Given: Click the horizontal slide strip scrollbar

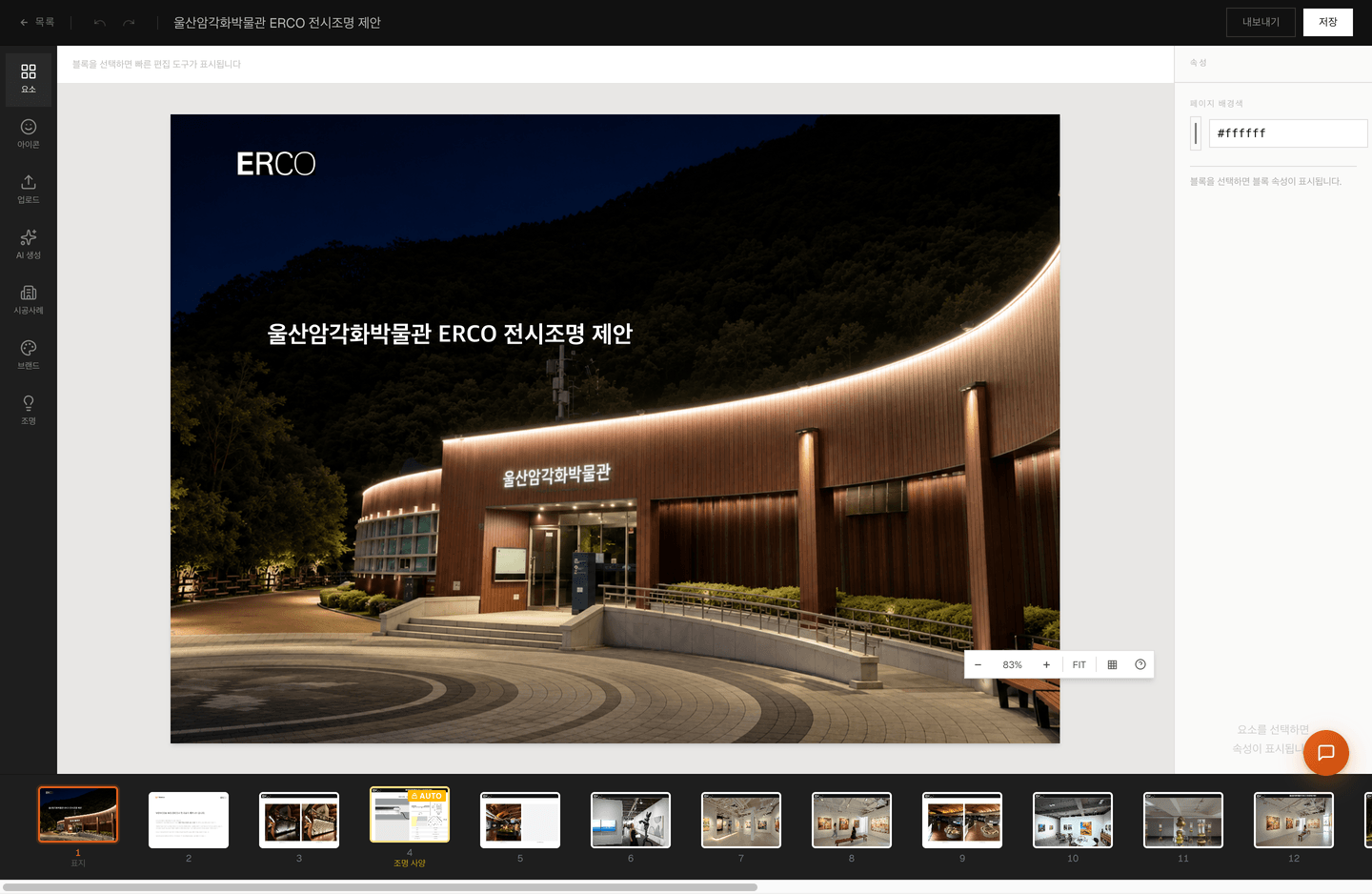Looking at the screenshot, I should tap(379, 887).
